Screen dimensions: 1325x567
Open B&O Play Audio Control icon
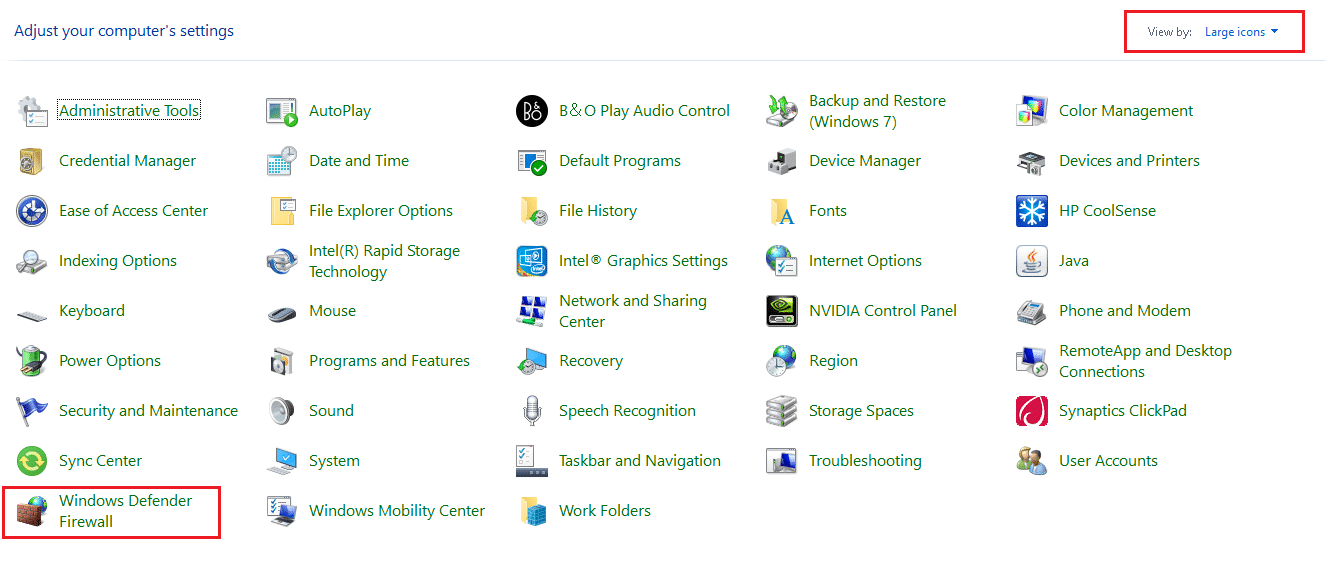coord(531,111)
